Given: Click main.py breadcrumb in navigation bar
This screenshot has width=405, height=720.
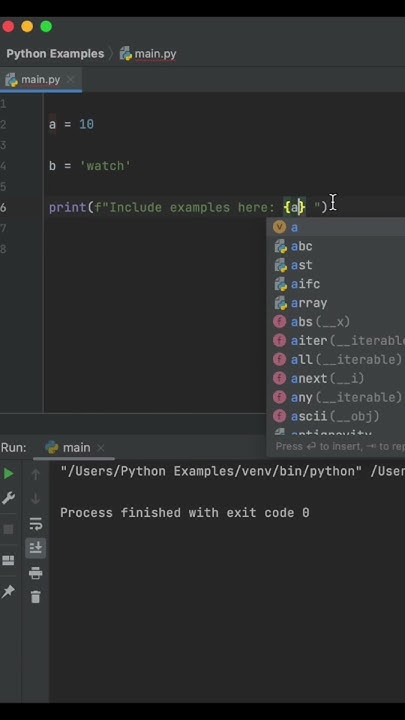Looking at the screenshot, I should pyautogui.click(x=155, y=54).
